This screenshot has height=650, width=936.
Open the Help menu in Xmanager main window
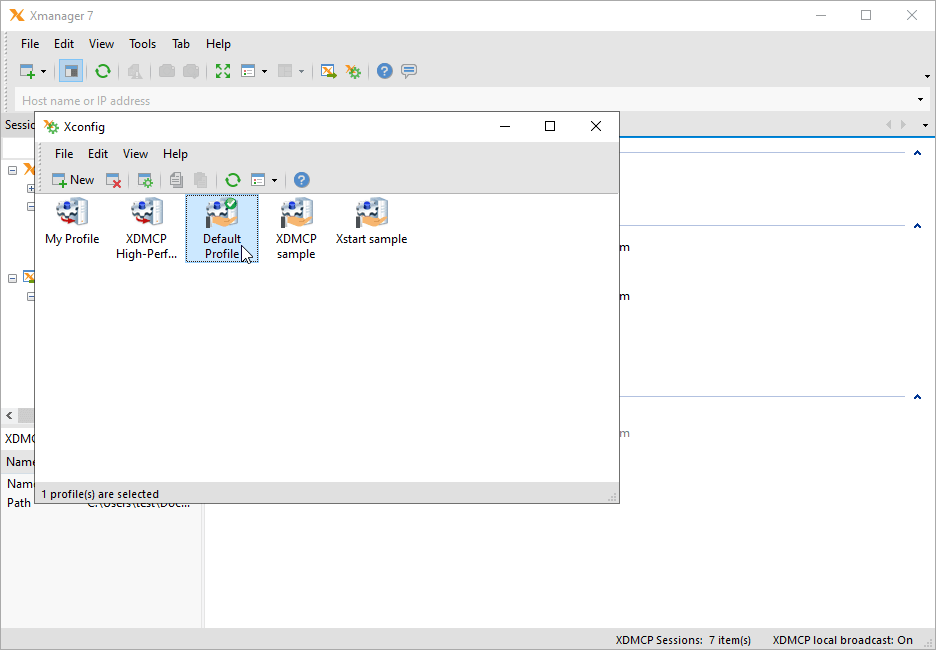click(218, 44)
